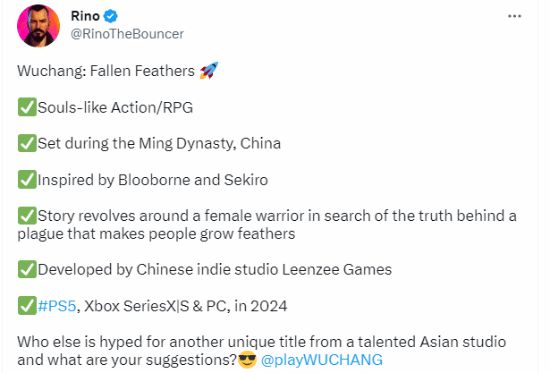Click the Souls-like Action/RPG text
The height and width of the screenshot is (373, 550).
coord(115,107)
